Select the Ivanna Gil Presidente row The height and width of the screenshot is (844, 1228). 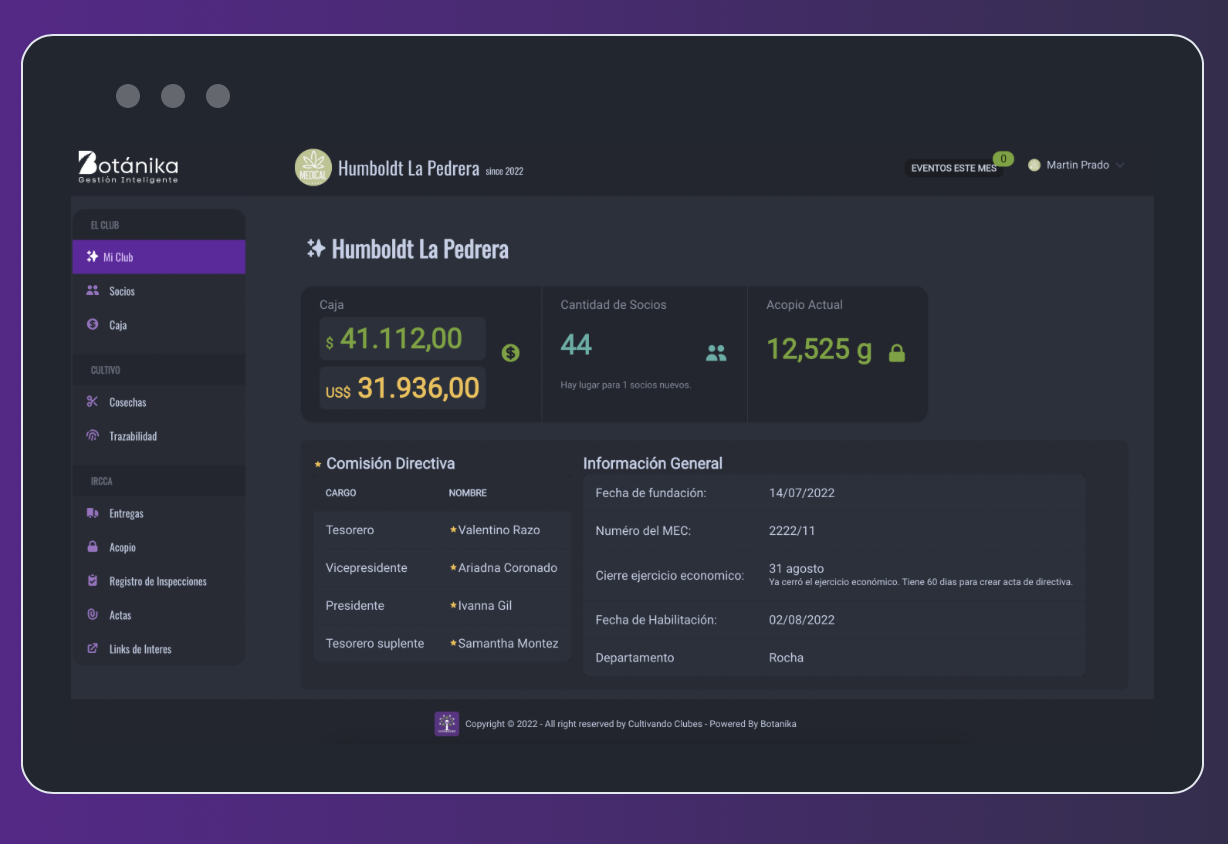pos(441,606)
